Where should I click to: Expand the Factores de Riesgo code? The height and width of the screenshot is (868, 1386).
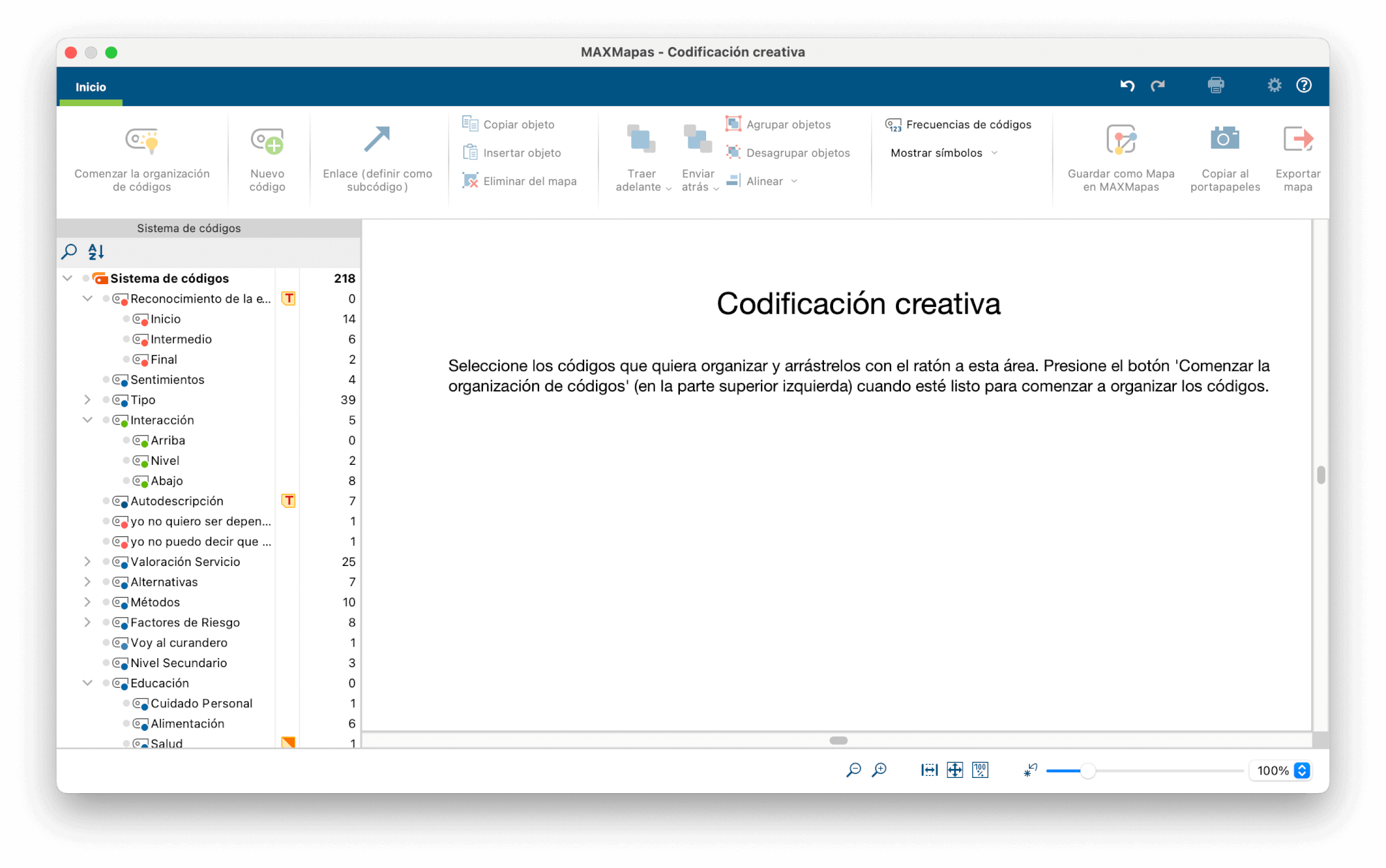[87, 622]
